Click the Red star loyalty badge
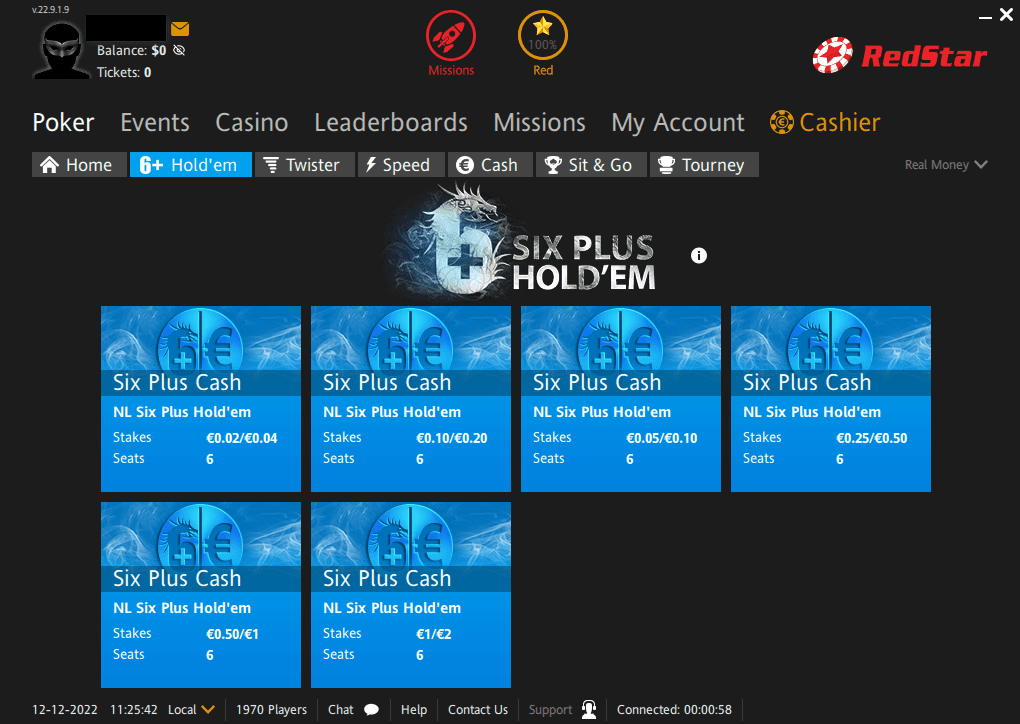 [543, 36]
